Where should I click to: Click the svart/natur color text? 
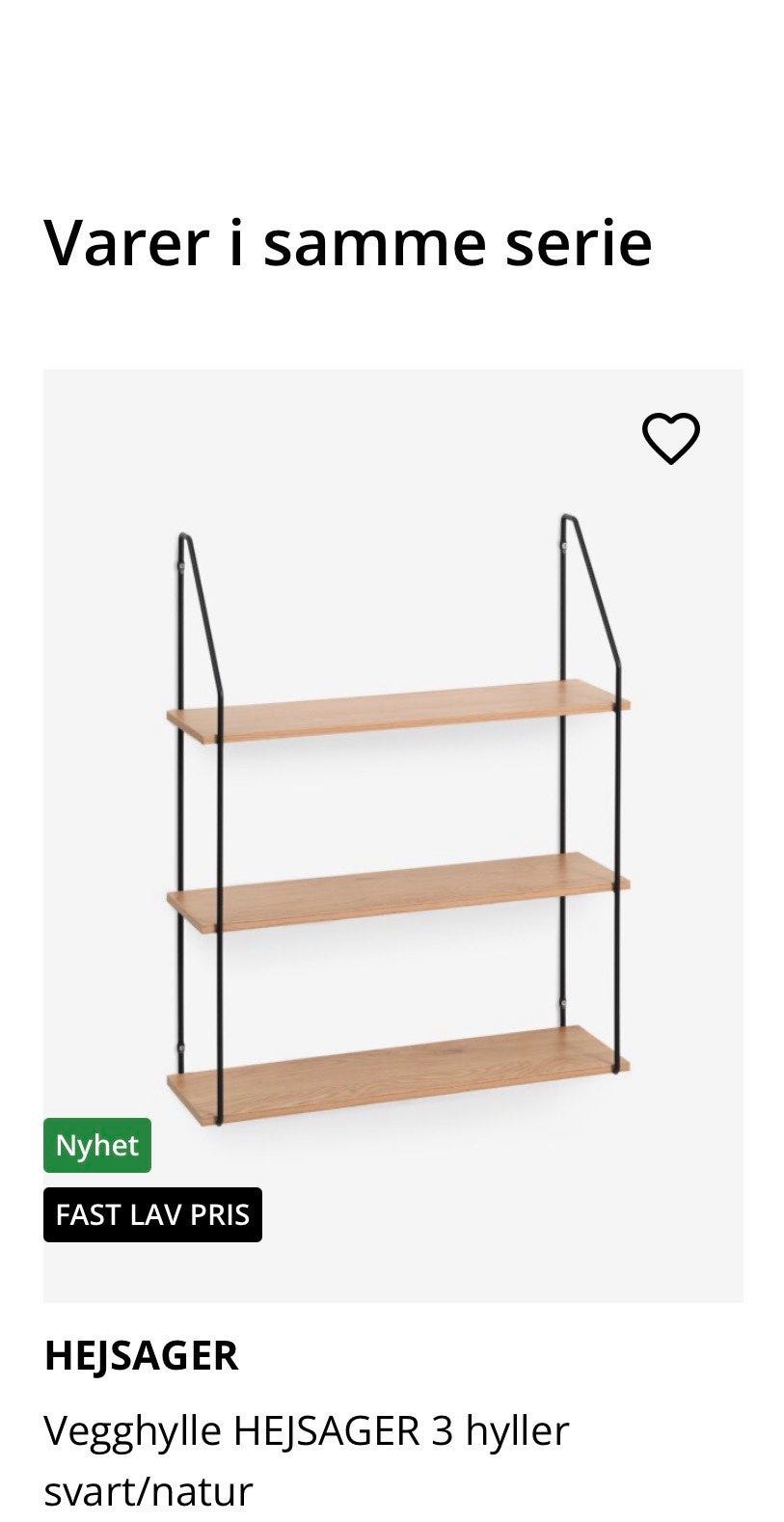click(149, 1490)
